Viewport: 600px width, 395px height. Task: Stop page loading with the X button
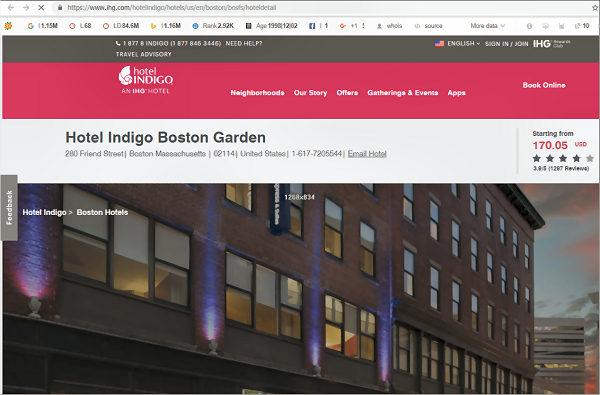41,7
